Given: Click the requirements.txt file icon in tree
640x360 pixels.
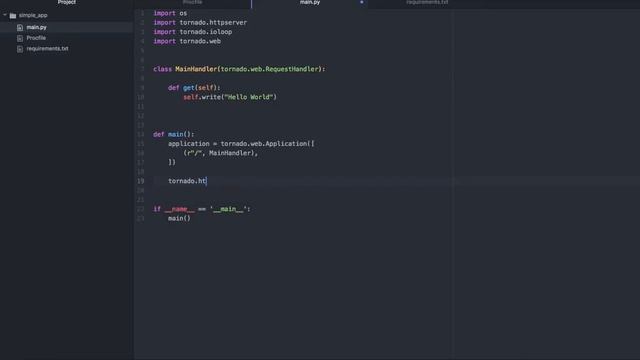Looking at the screenshot, I should [x=20, y=49].
